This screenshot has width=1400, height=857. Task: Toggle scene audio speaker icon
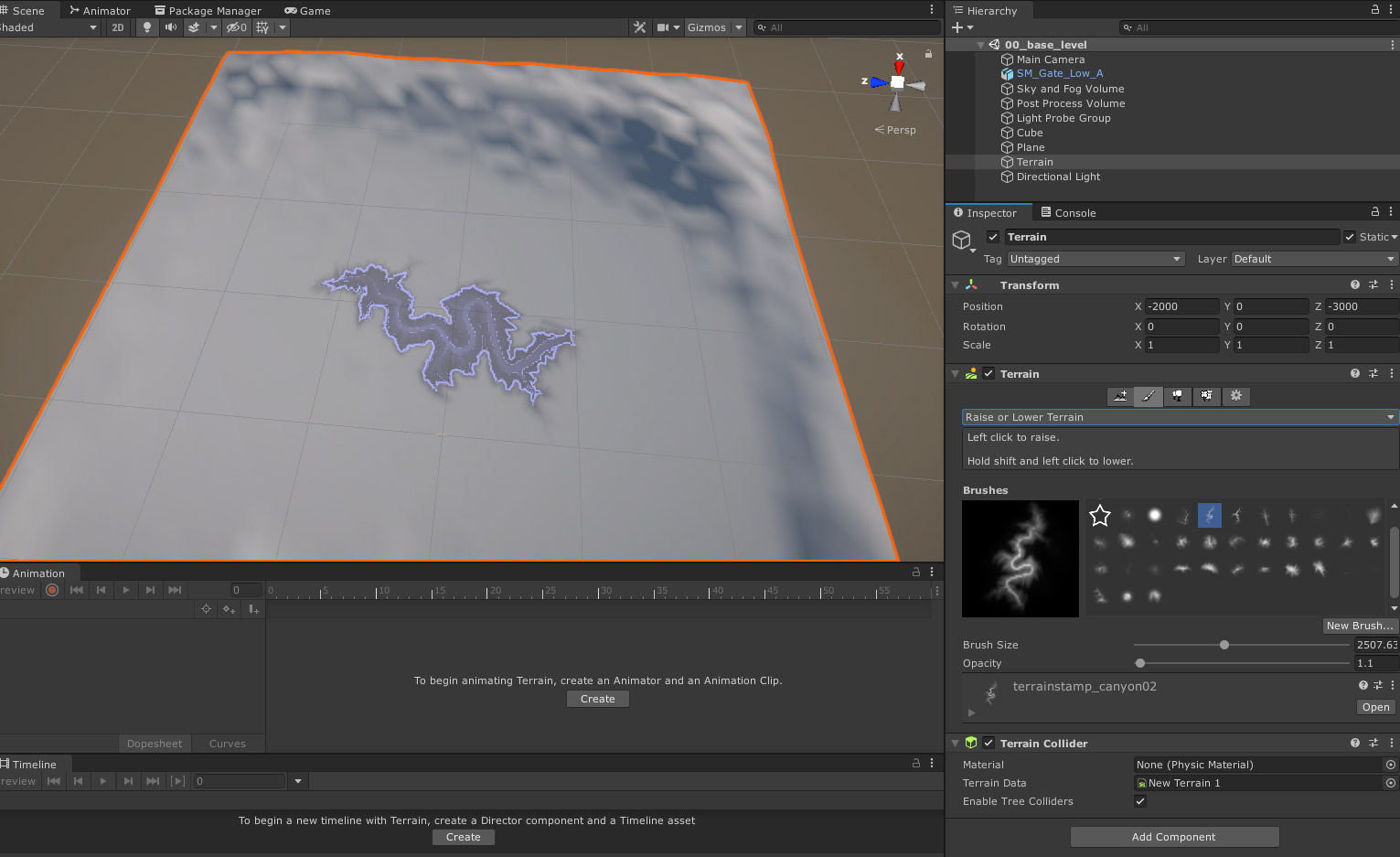click(x=170, y=27)
